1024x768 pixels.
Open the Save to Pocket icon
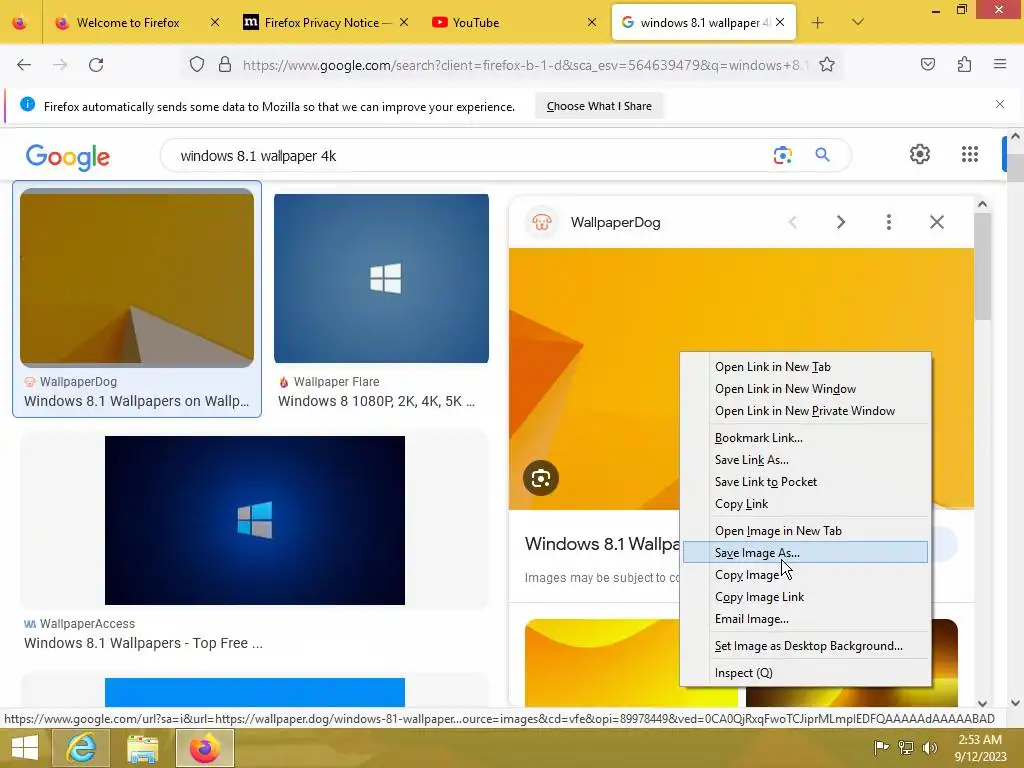[x=928, y=64]
